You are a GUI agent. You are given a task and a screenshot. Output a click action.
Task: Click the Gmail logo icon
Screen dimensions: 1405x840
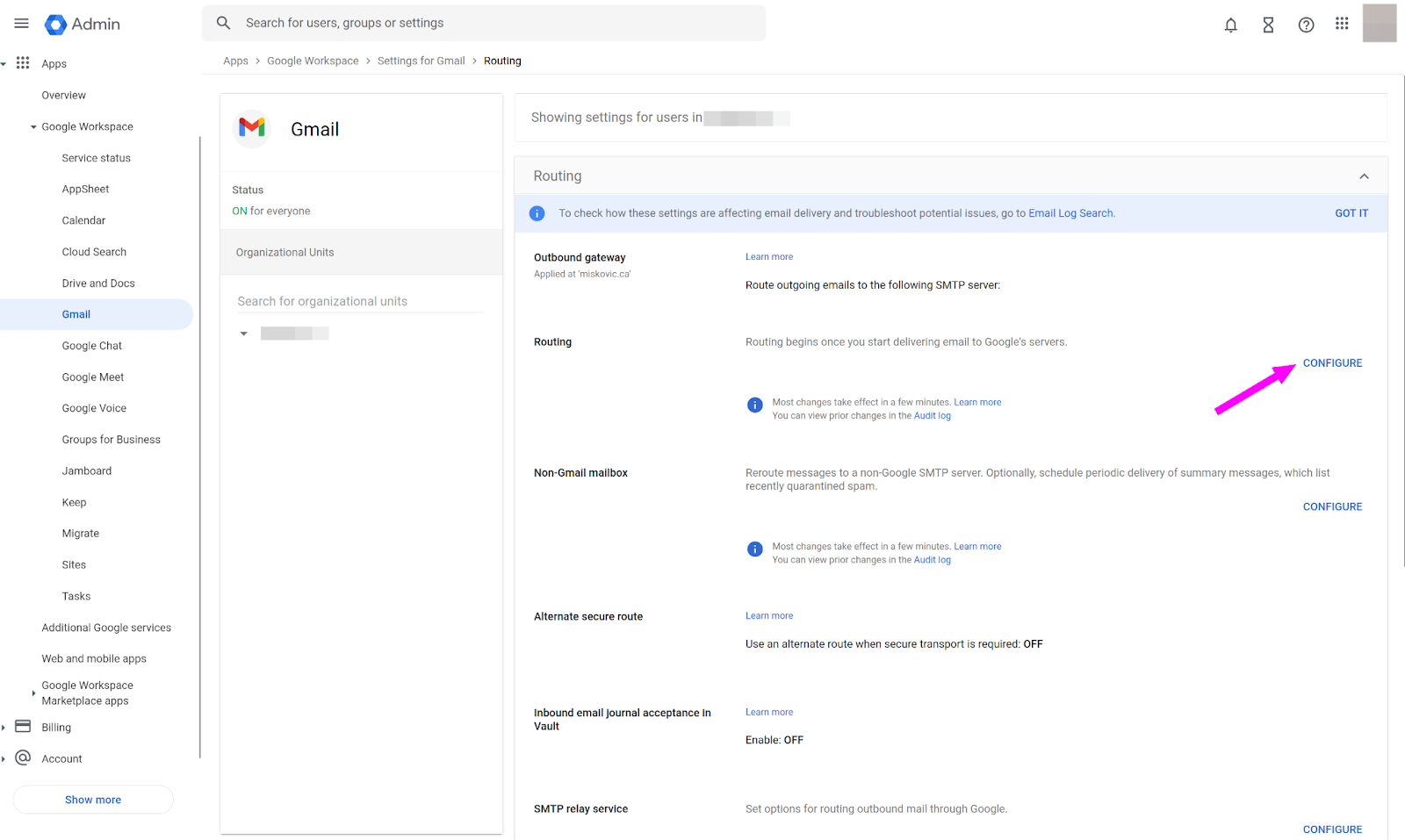pos(252,128)
